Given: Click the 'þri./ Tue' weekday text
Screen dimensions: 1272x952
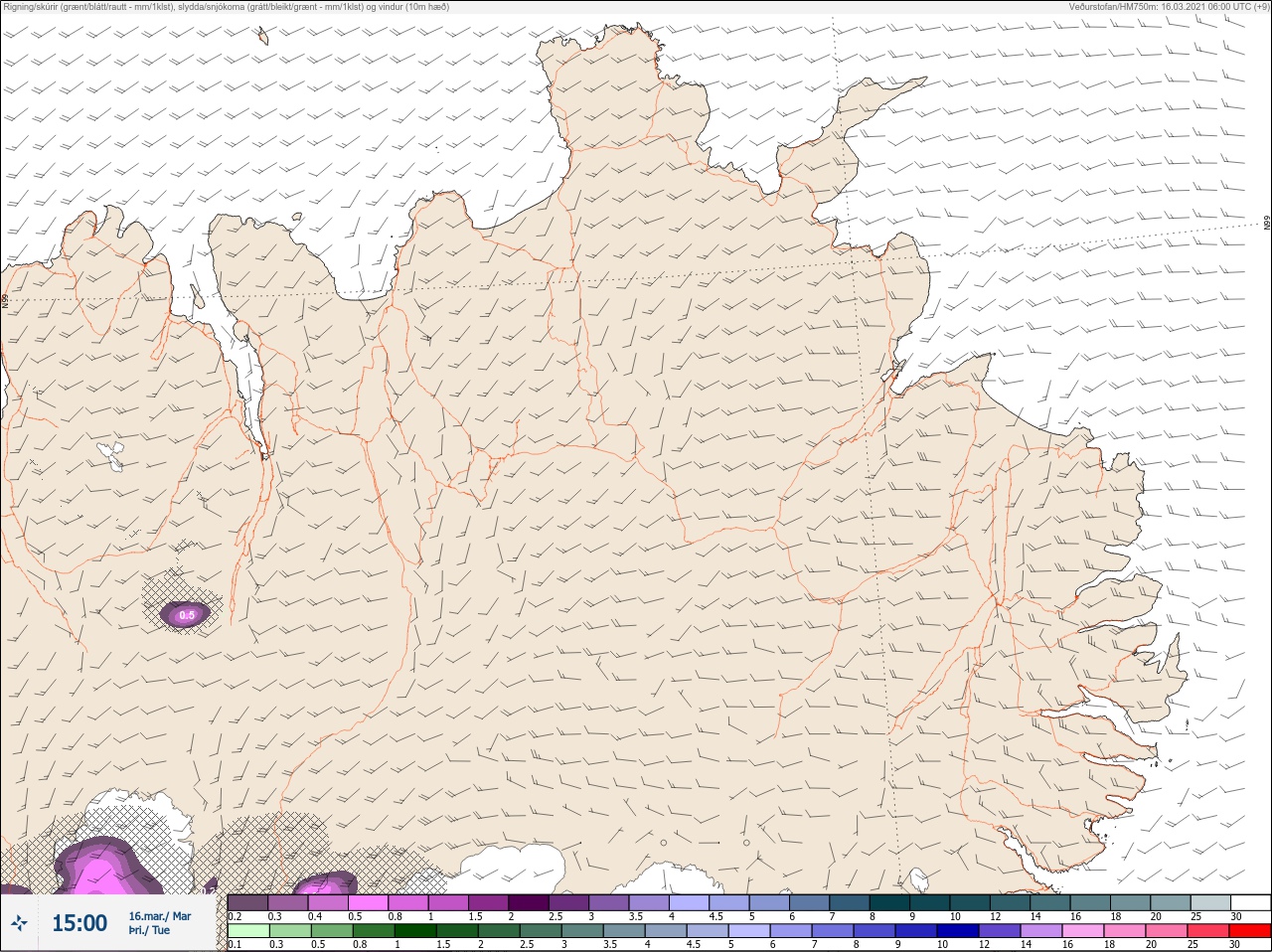Looking at the screenshot, I should pos(149,931).
